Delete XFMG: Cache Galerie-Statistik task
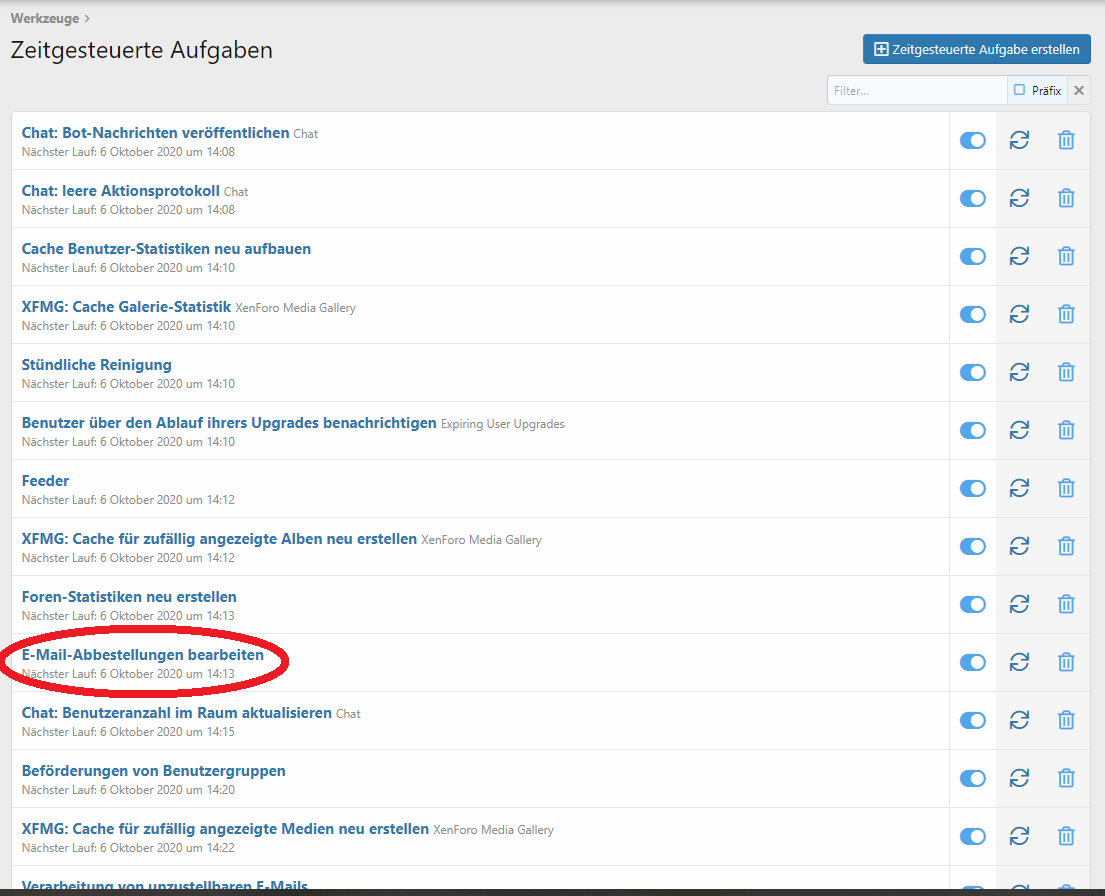The height and width of the screenshot is (896, 1105). click(1066, 314)
